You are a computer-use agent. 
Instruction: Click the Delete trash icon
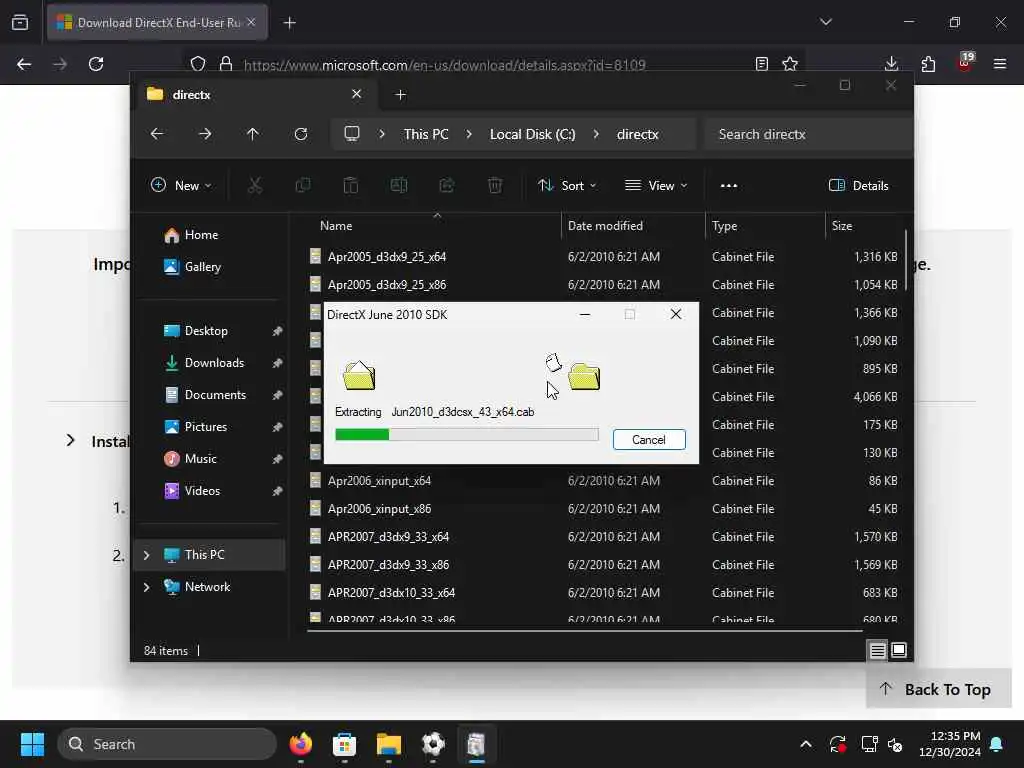pos(495,185)
